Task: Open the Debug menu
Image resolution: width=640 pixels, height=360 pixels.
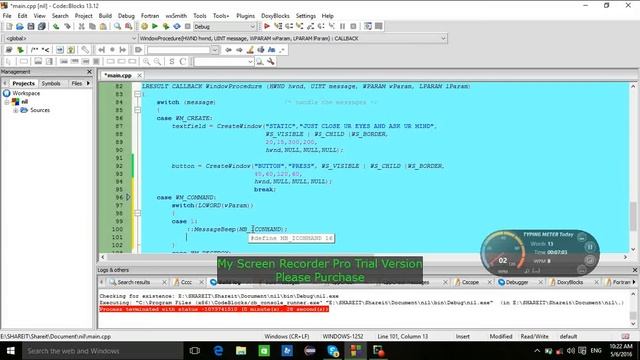Action: point(126,16)
